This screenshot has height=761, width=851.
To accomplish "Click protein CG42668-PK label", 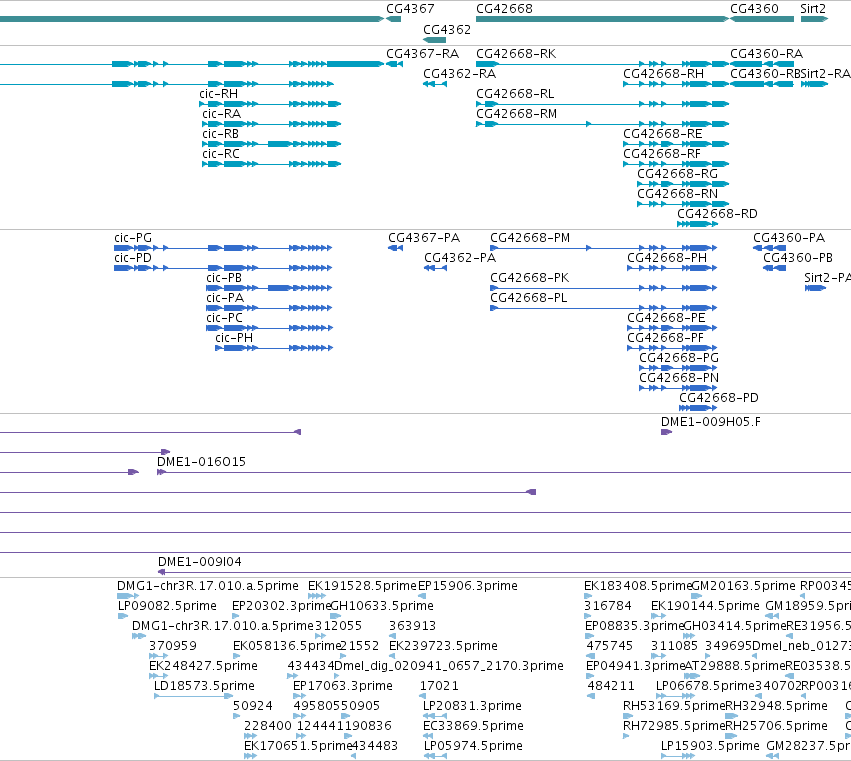I will click(x=529, y=278).
